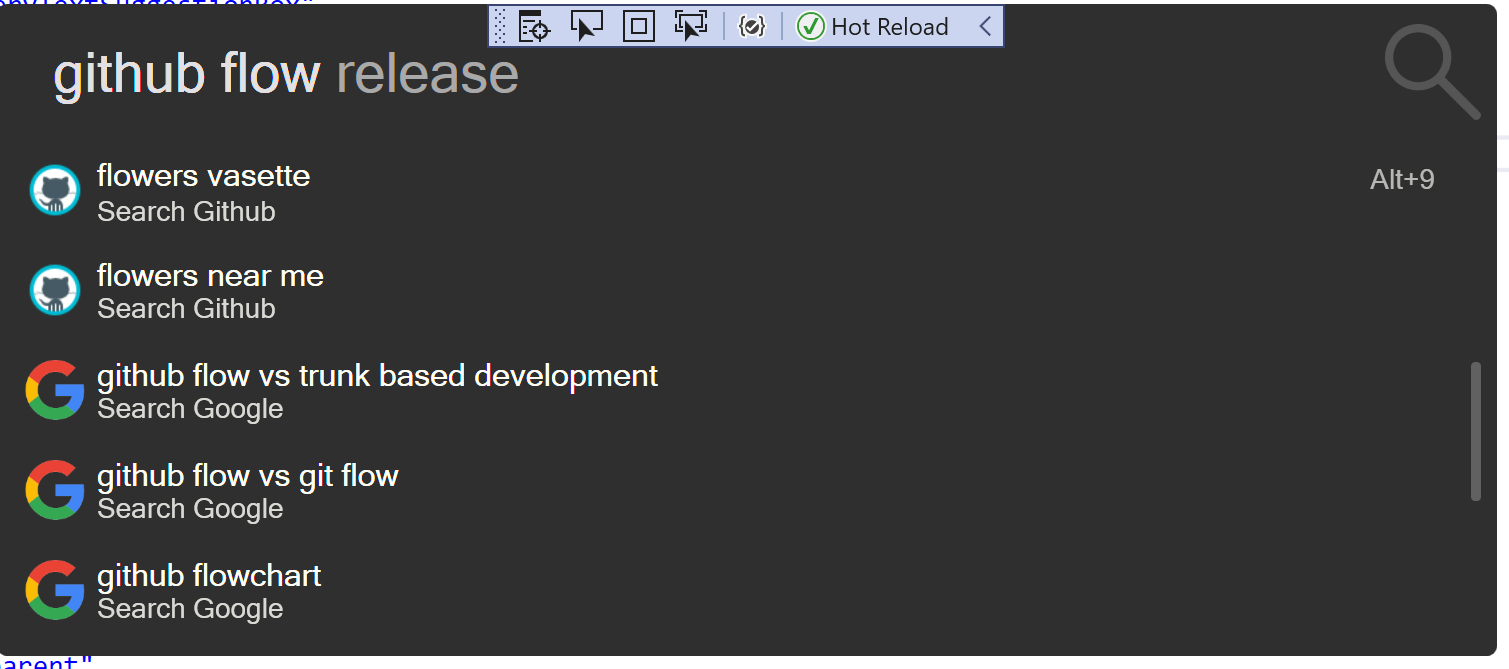Image resolution: width=1509 pixels, height=669 pixels.
Task: Click 'Search Google' under git flow result
Action: coord(190,509)
